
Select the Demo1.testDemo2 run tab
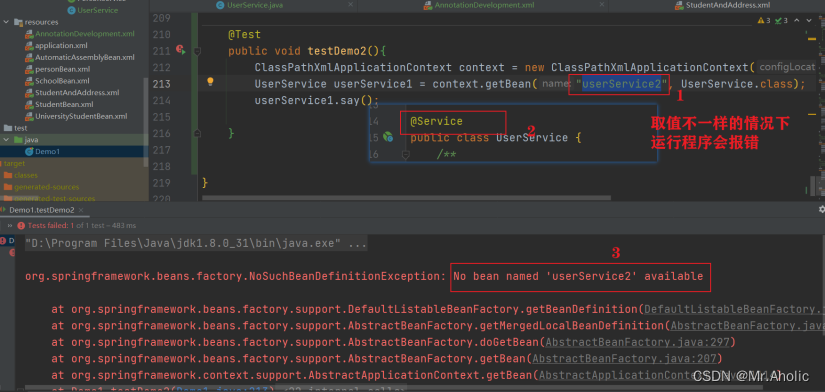pyautogui.click(x=42, y=209)
